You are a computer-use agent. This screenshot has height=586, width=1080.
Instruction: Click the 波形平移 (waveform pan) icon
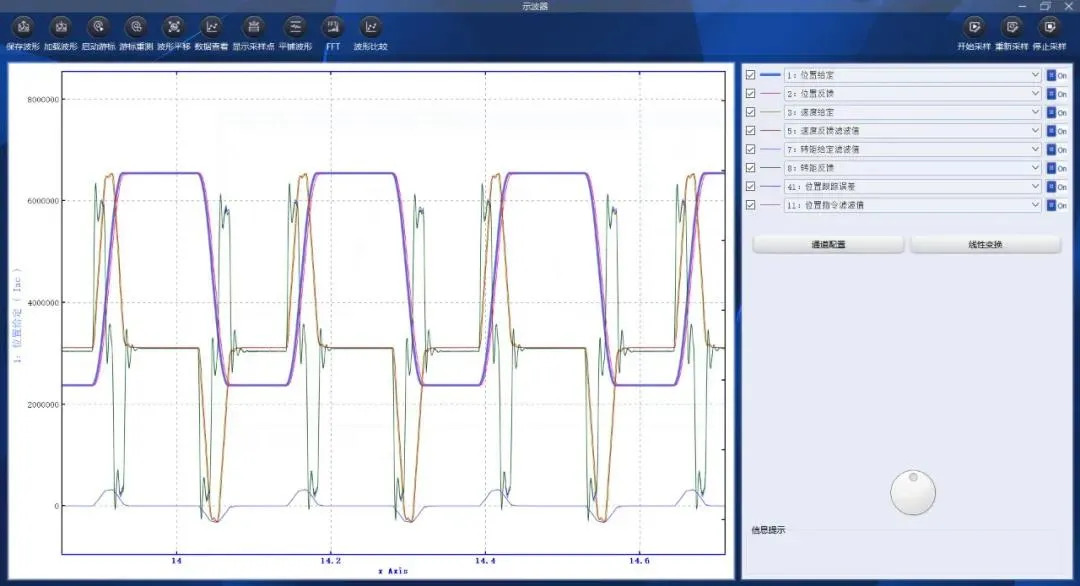[173, 27]
